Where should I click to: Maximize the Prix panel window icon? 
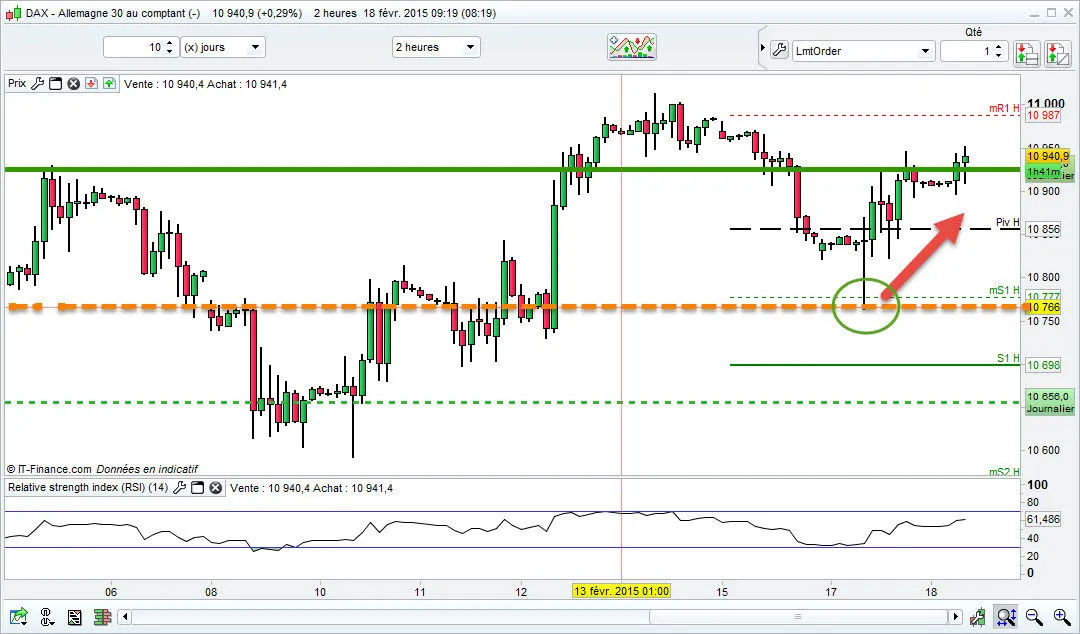56,83
